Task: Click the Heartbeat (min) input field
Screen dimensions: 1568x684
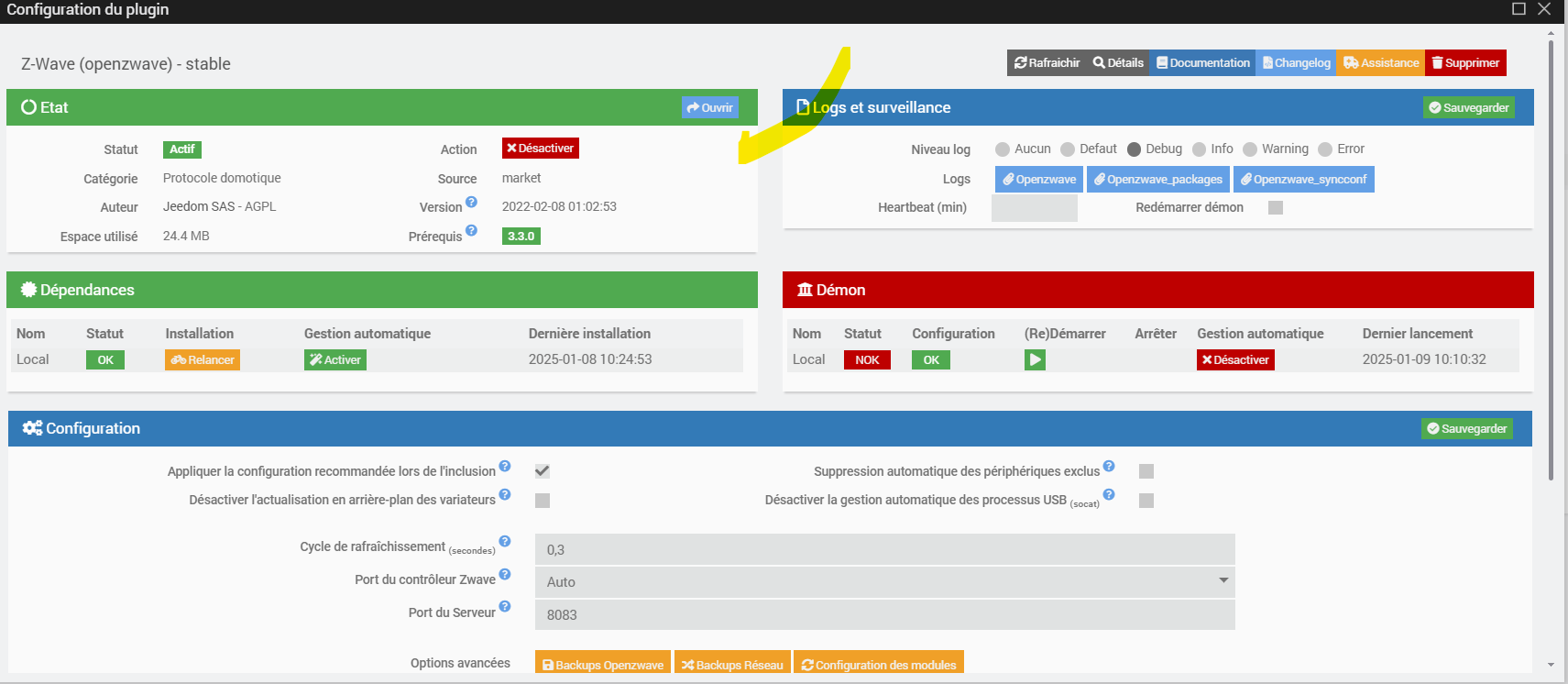Action: coord(1035,208)
